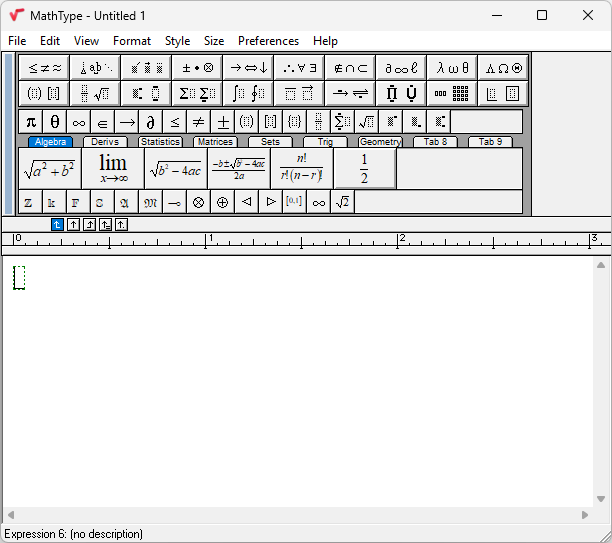Switch to the Matrices tab

(x=215, y=142)
